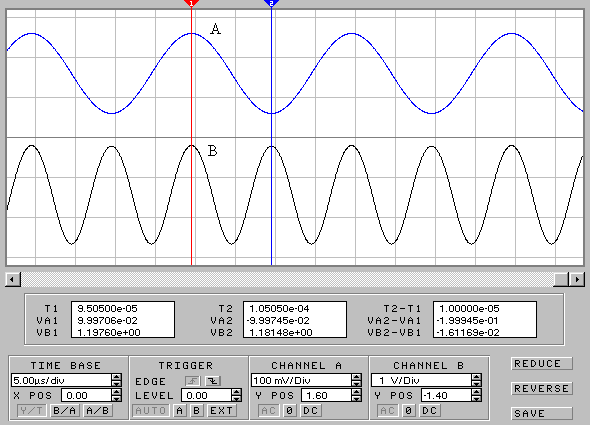Click the trace label A
Screen dimensions: 590x425
coord(215,29)
